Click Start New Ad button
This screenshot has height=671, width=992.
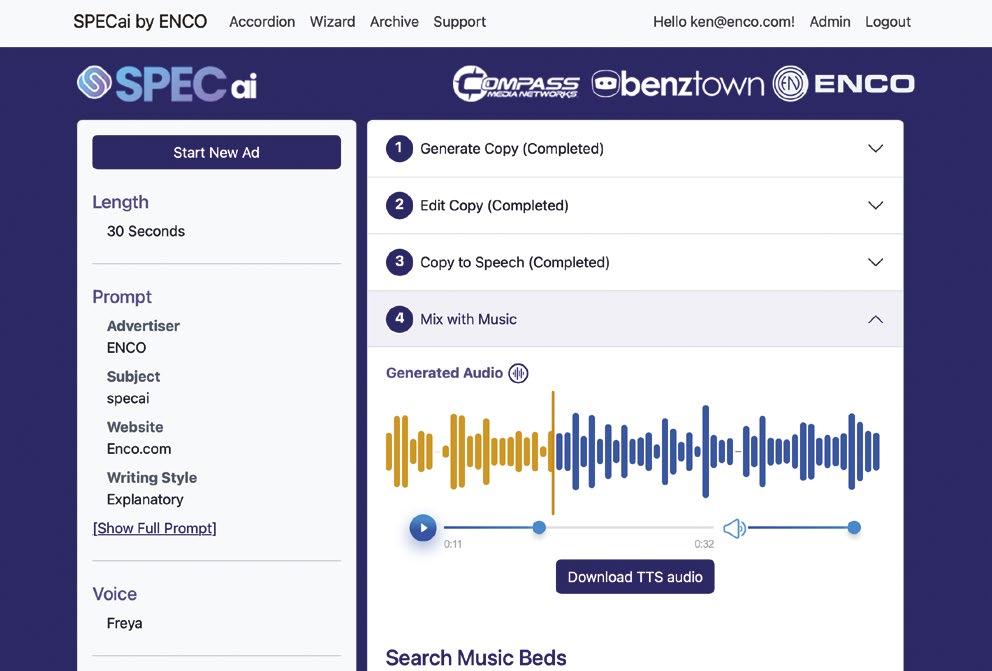[x=216, y=152]
